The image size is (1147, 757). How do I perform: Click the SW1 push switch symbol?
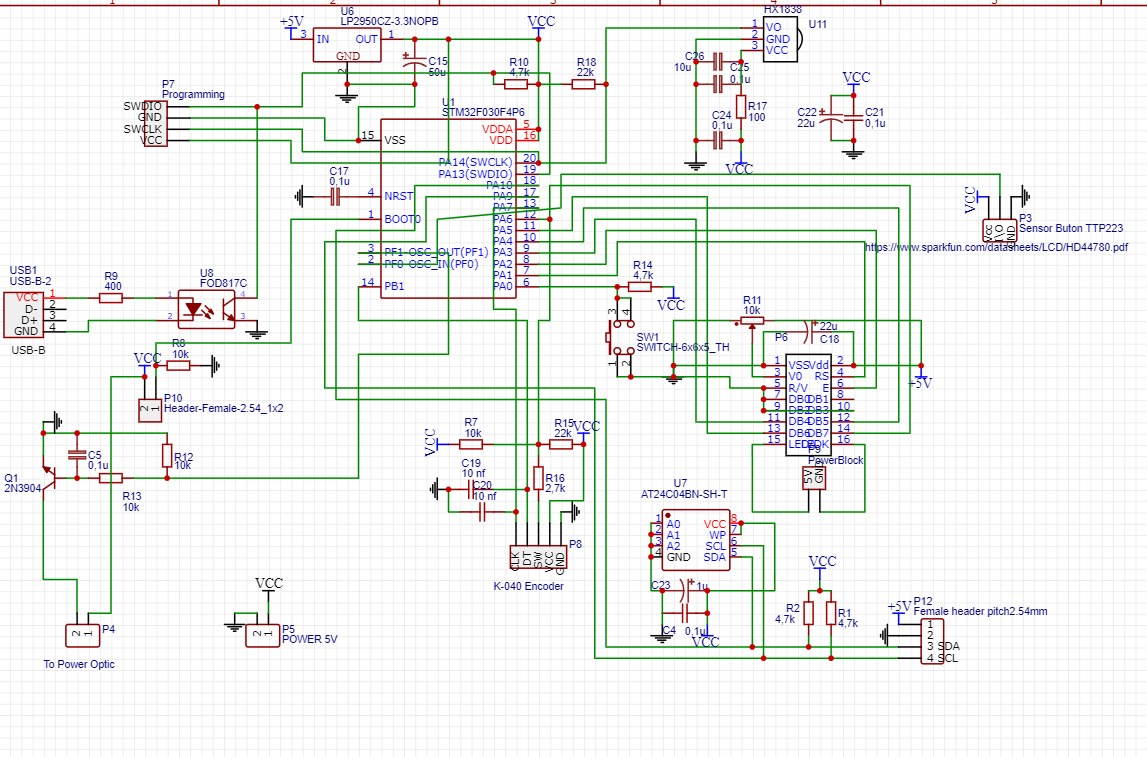click(620, 340)
